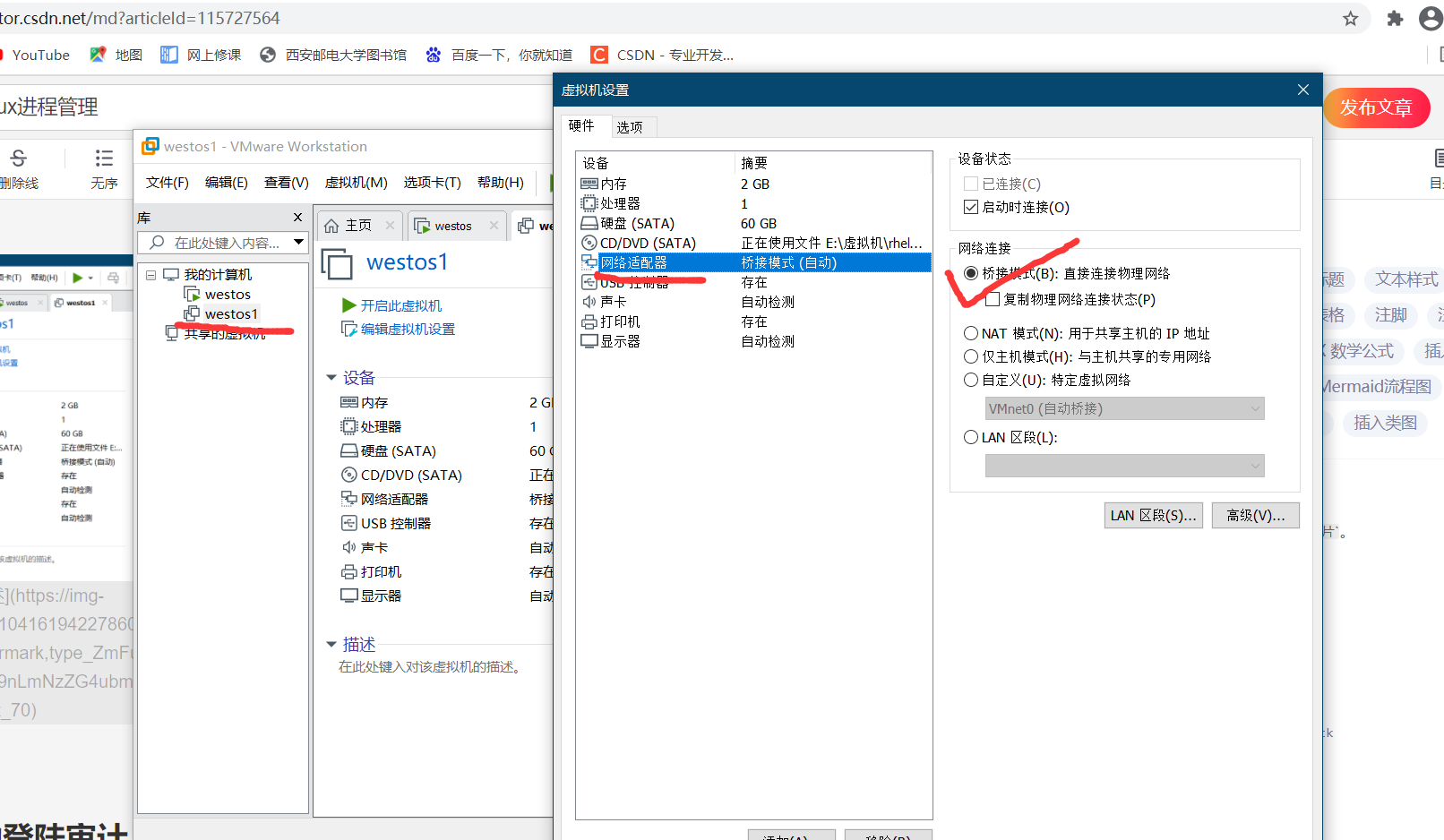Select the 显示器 device entry

click(x=618, y=340)
